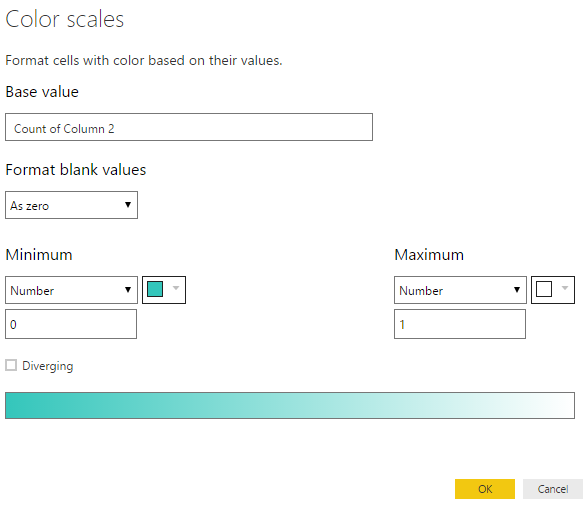Focus the Maximum value field containing 1
Image resolution: width=587 pixels, height=506 pixels.
click(x=460, y=324)
